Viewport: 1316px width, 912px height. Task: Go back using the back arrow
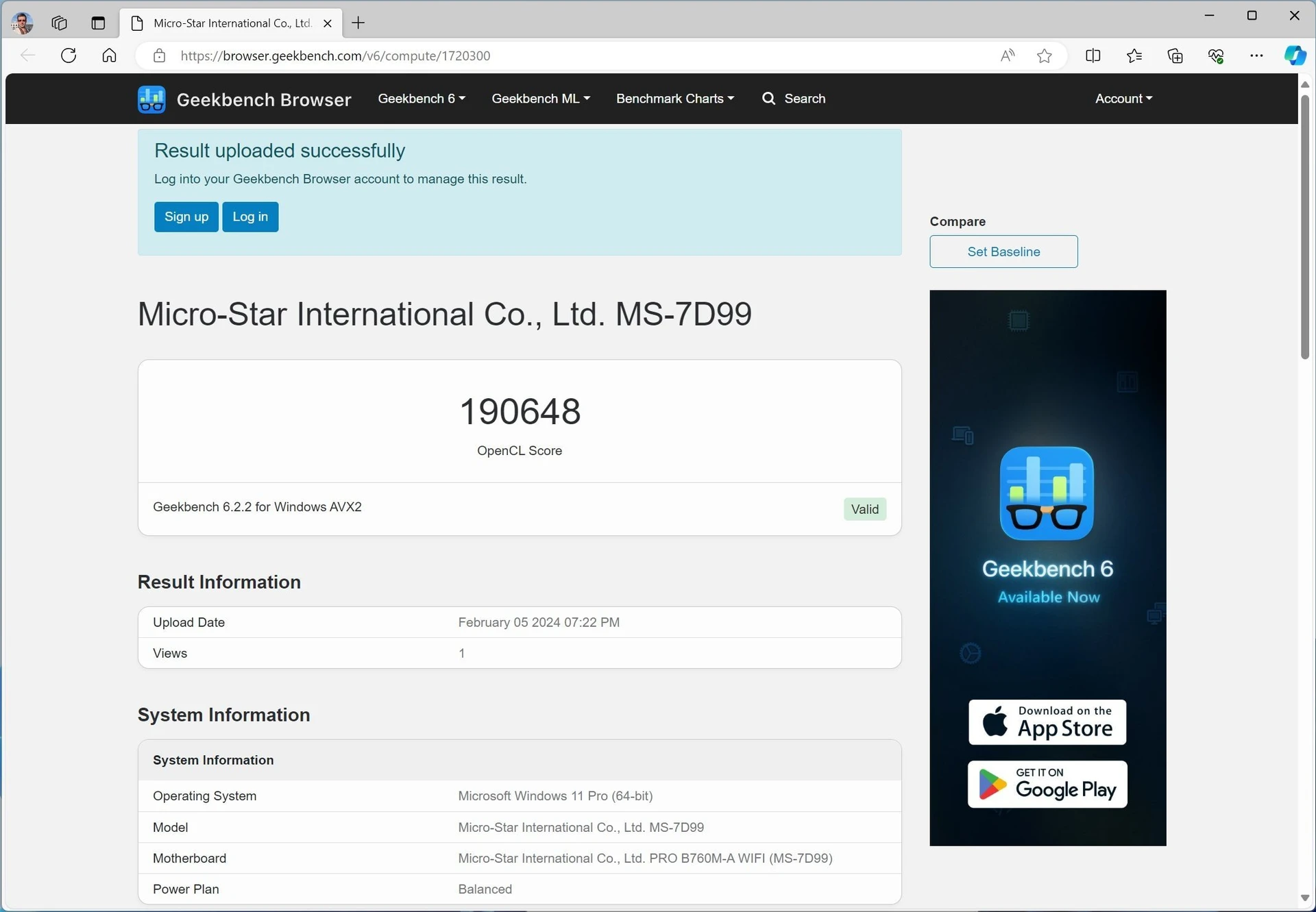click(x=27, y=56)
